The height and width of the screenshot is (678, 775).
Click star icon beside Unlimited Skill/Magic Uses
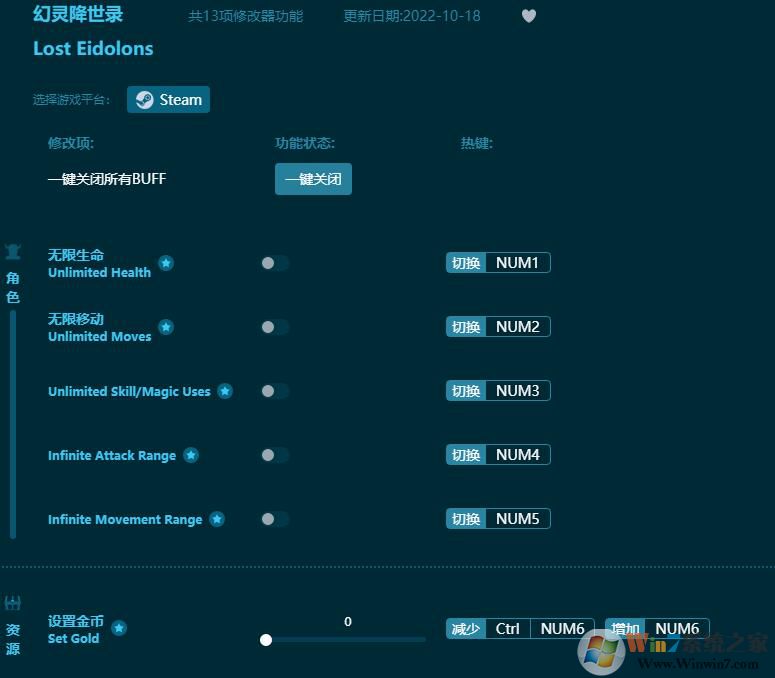tap(225, 391)
